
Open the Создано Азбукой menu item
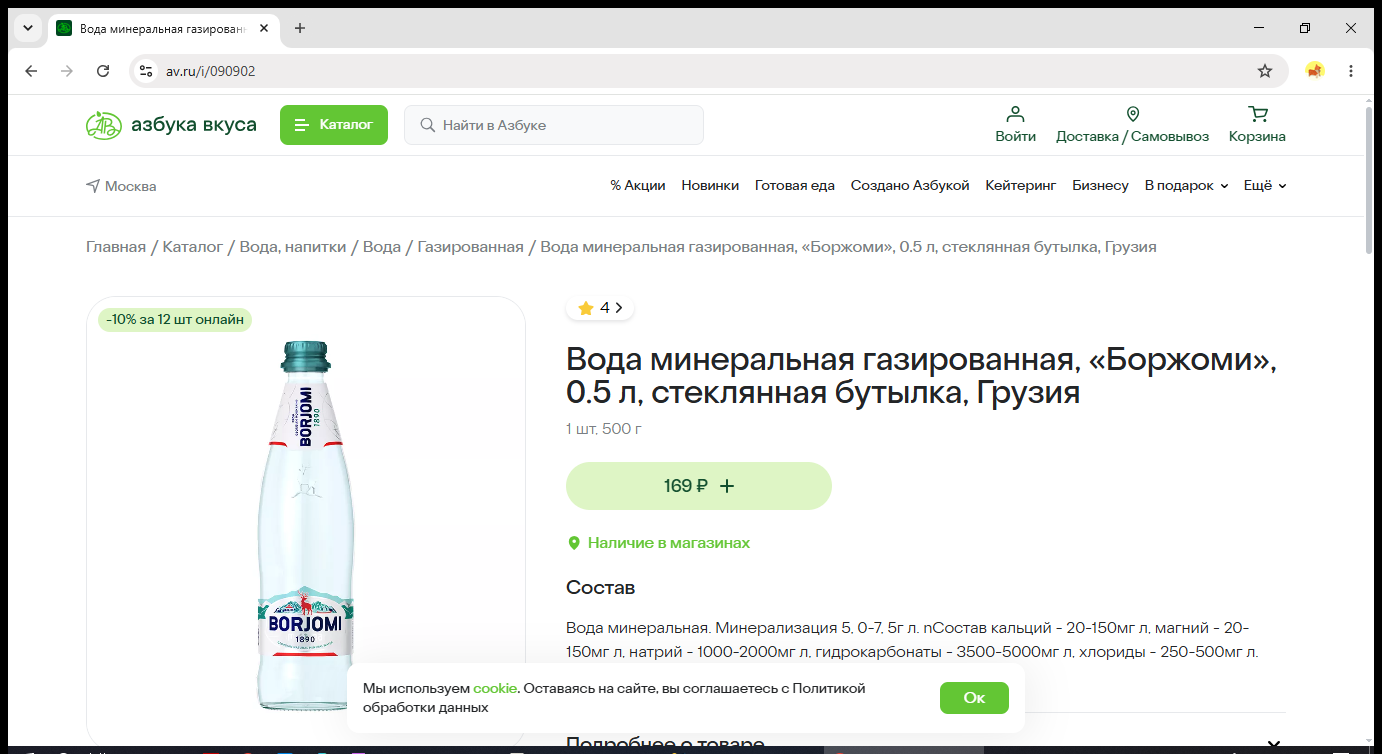pyautogui.click(x=910, y=186)
